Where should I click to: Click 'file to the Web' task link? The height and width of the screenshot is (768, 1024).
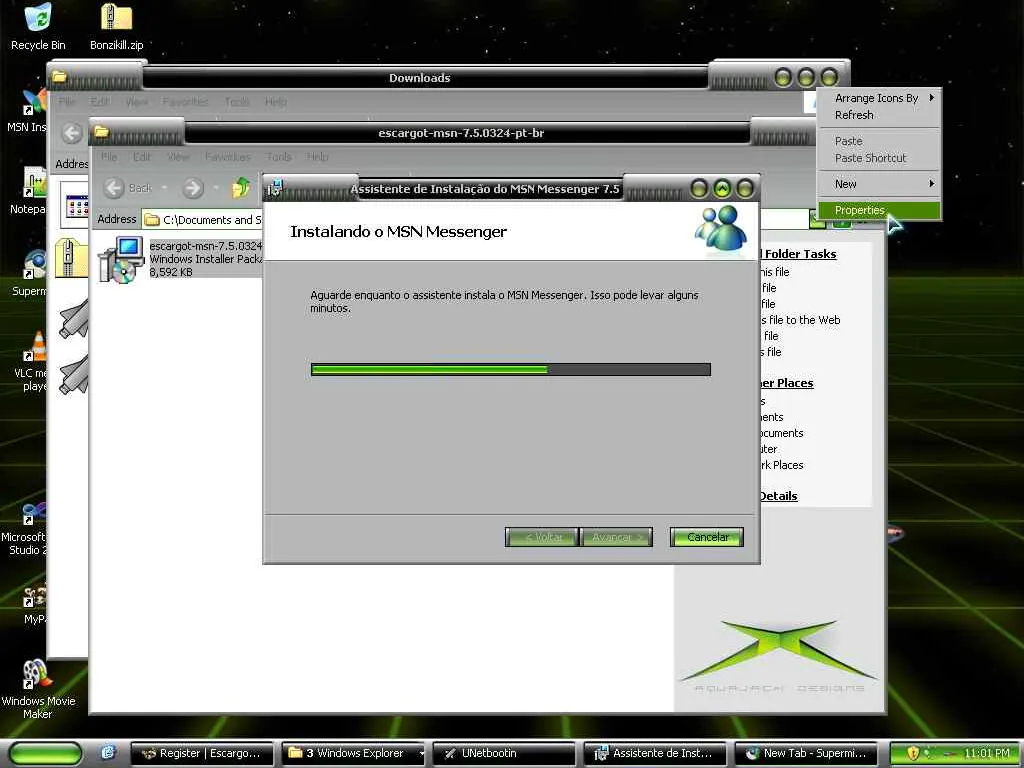pyautogui.click(x=801, y=320)
